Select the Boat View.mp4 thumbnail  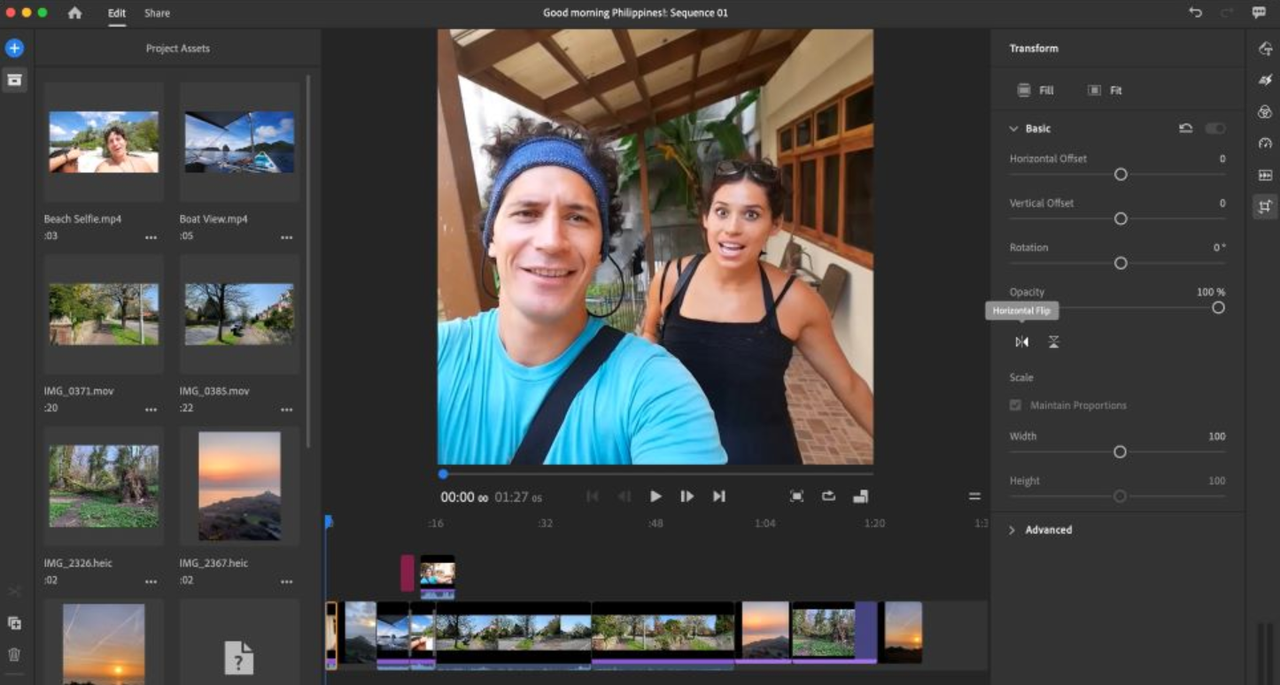(x=240, y=143)
